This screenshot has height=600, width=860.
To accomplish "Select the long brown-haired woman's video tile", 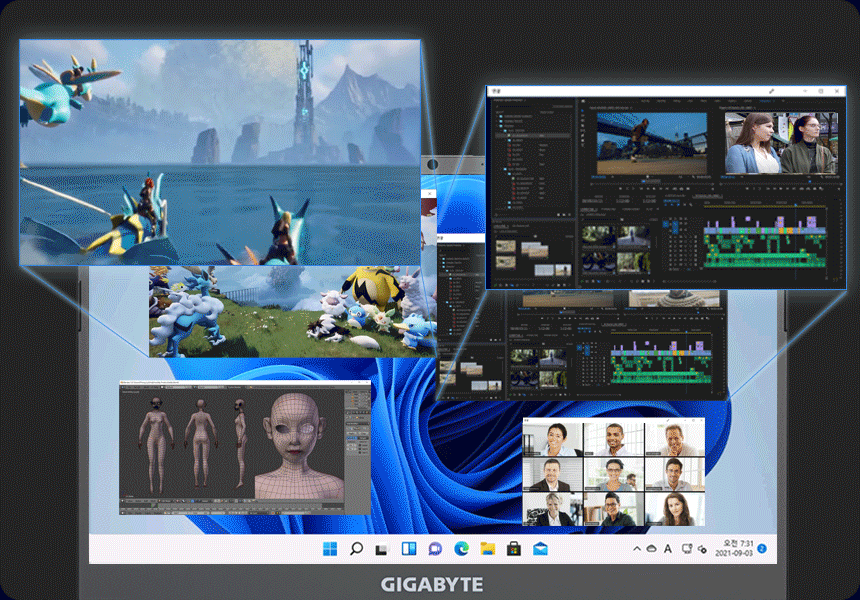I will point(675,508).
